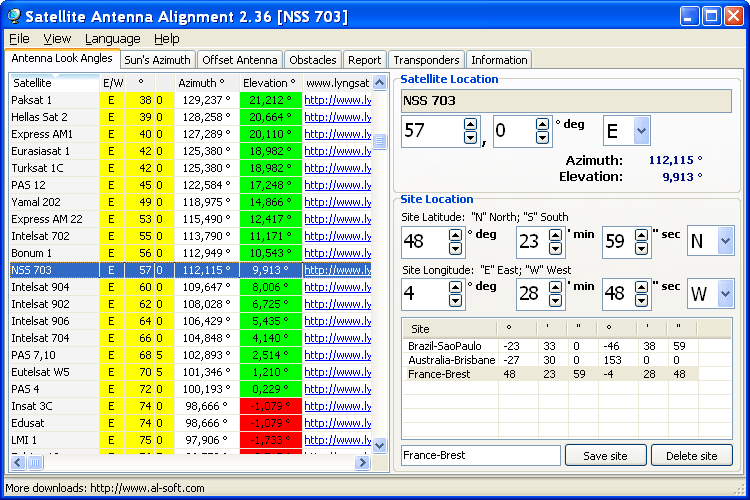This screenshot has height=500, width=750.
Task: Decrease site latitude minutes down arrow
Action: 555,248
